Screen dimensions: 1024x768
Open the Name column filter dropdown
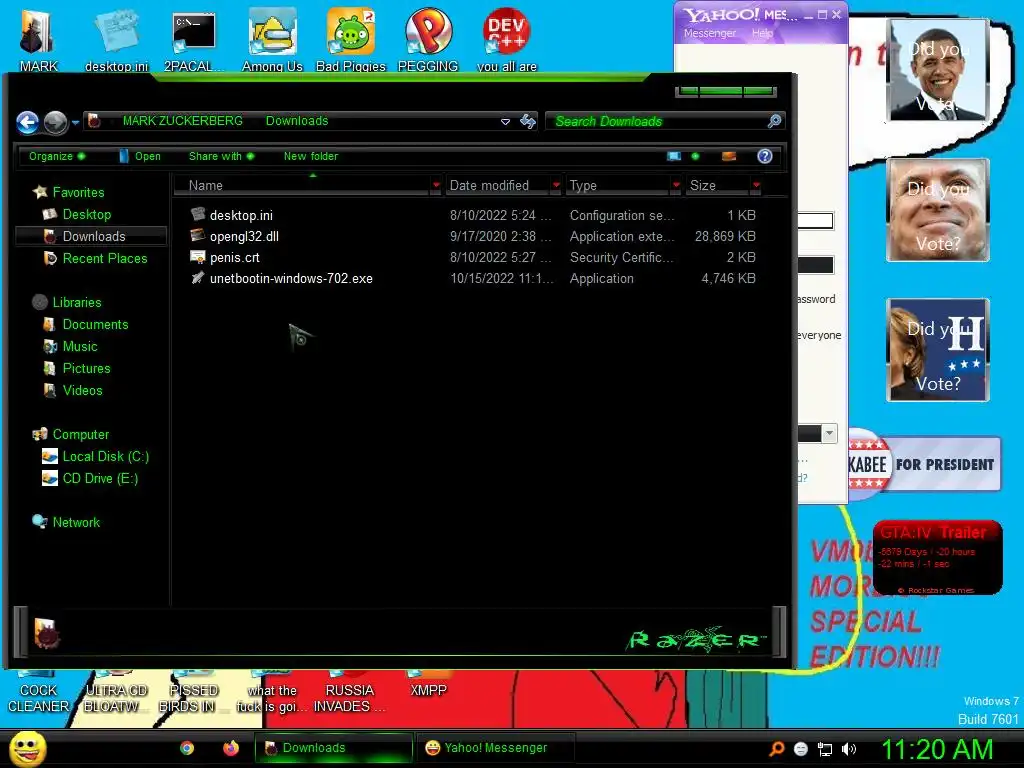436,185
